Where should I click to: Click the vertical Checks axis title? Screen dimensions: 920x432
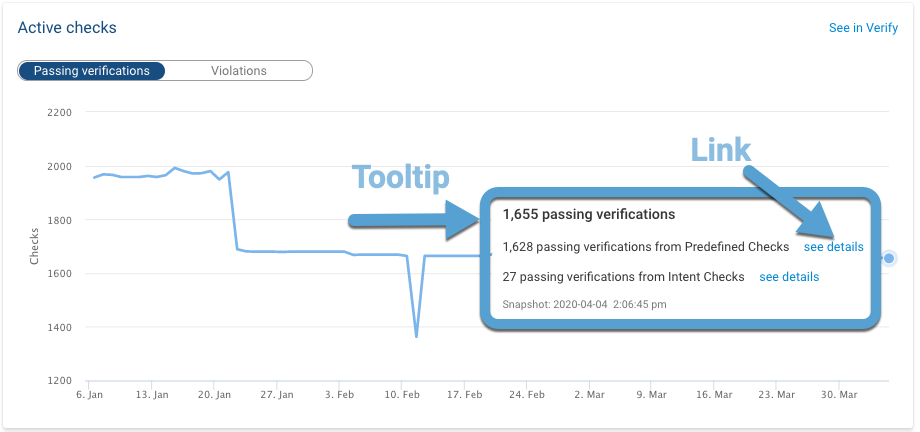pos(35,246)
